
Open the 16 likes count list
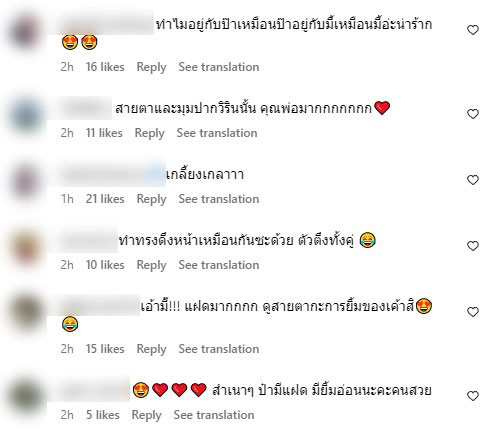click(x=105, y=67)
